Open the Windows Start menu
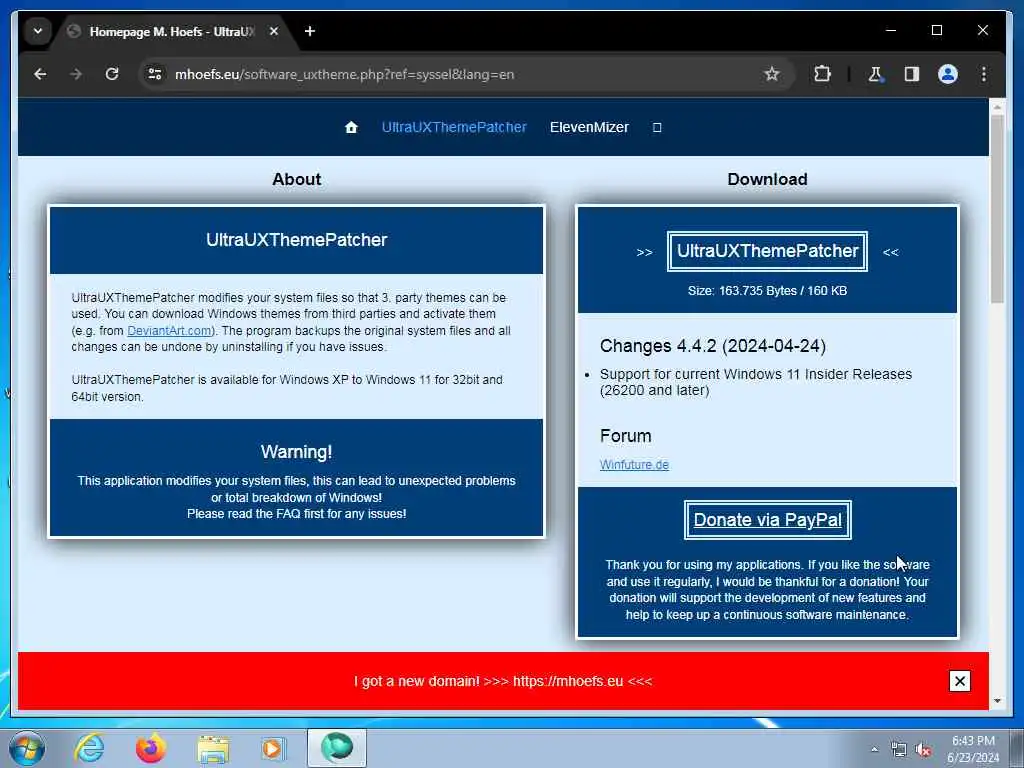The width and height of the screenshot is (1024, 768). 27,748
